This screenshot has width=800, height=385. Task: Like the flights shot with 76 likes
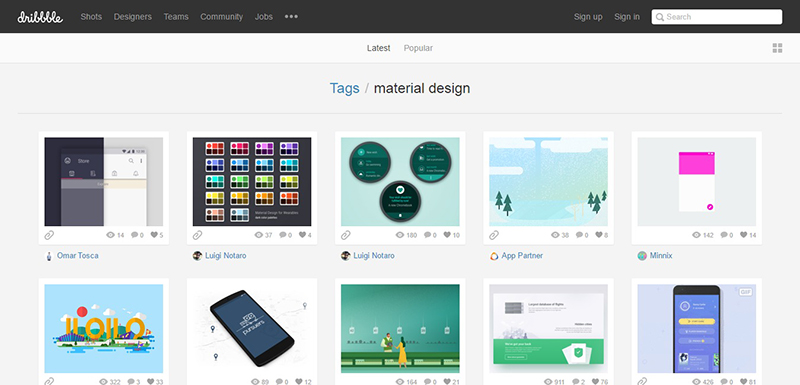pos(595,381)
